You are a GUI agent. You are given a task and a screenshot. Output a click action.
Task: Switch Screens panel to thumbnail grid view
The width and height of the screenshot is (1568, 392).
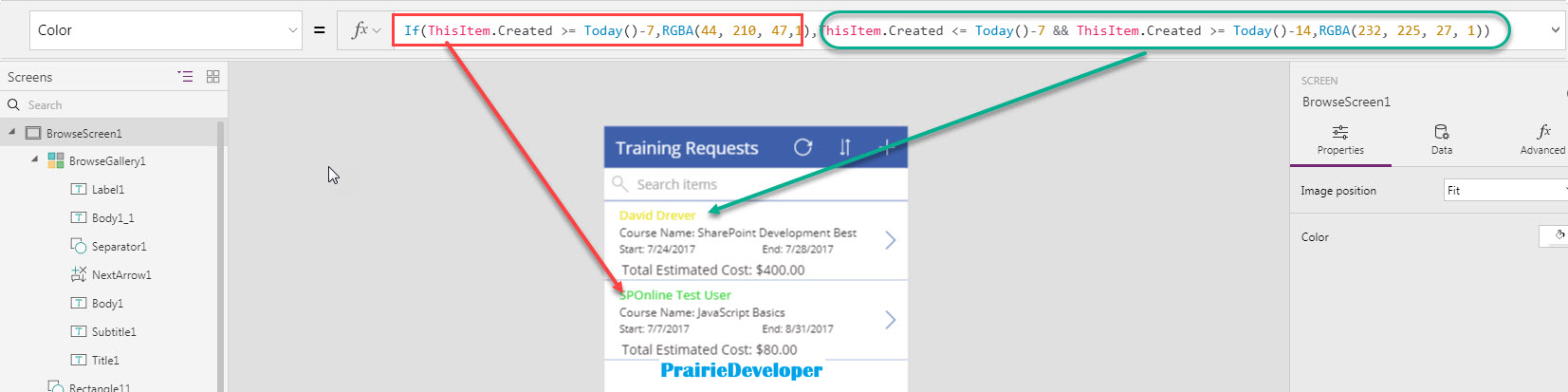212,77
